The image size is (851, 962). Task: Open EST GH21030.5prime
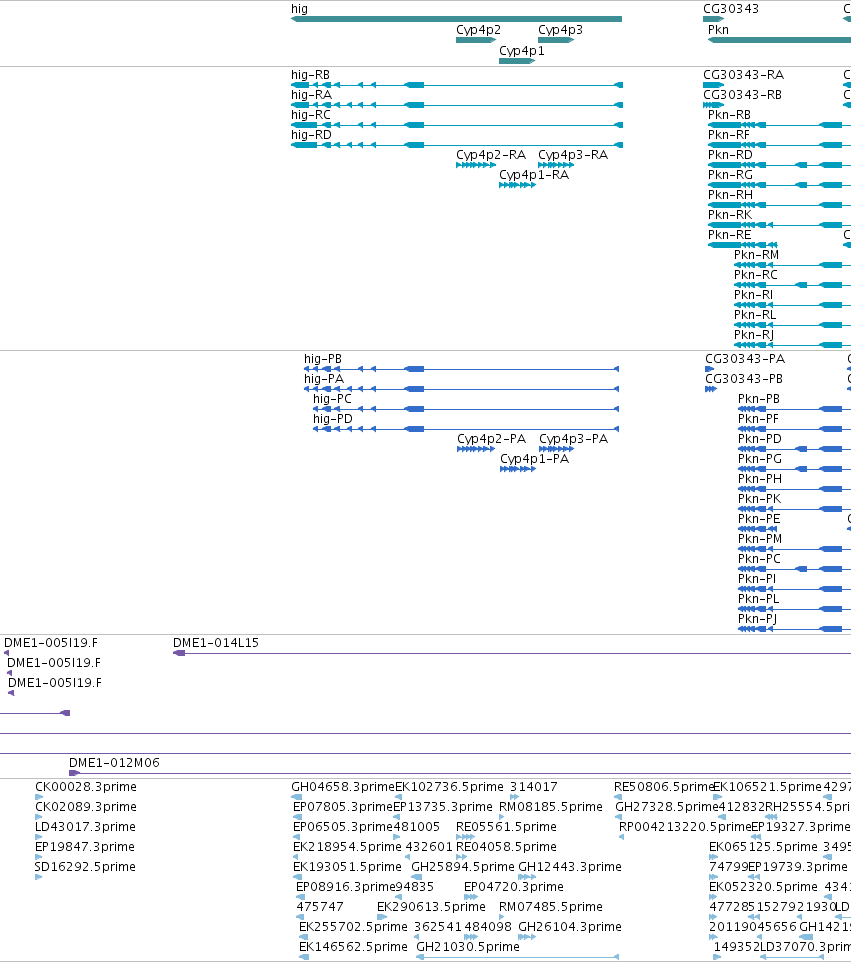click(468, 947)
